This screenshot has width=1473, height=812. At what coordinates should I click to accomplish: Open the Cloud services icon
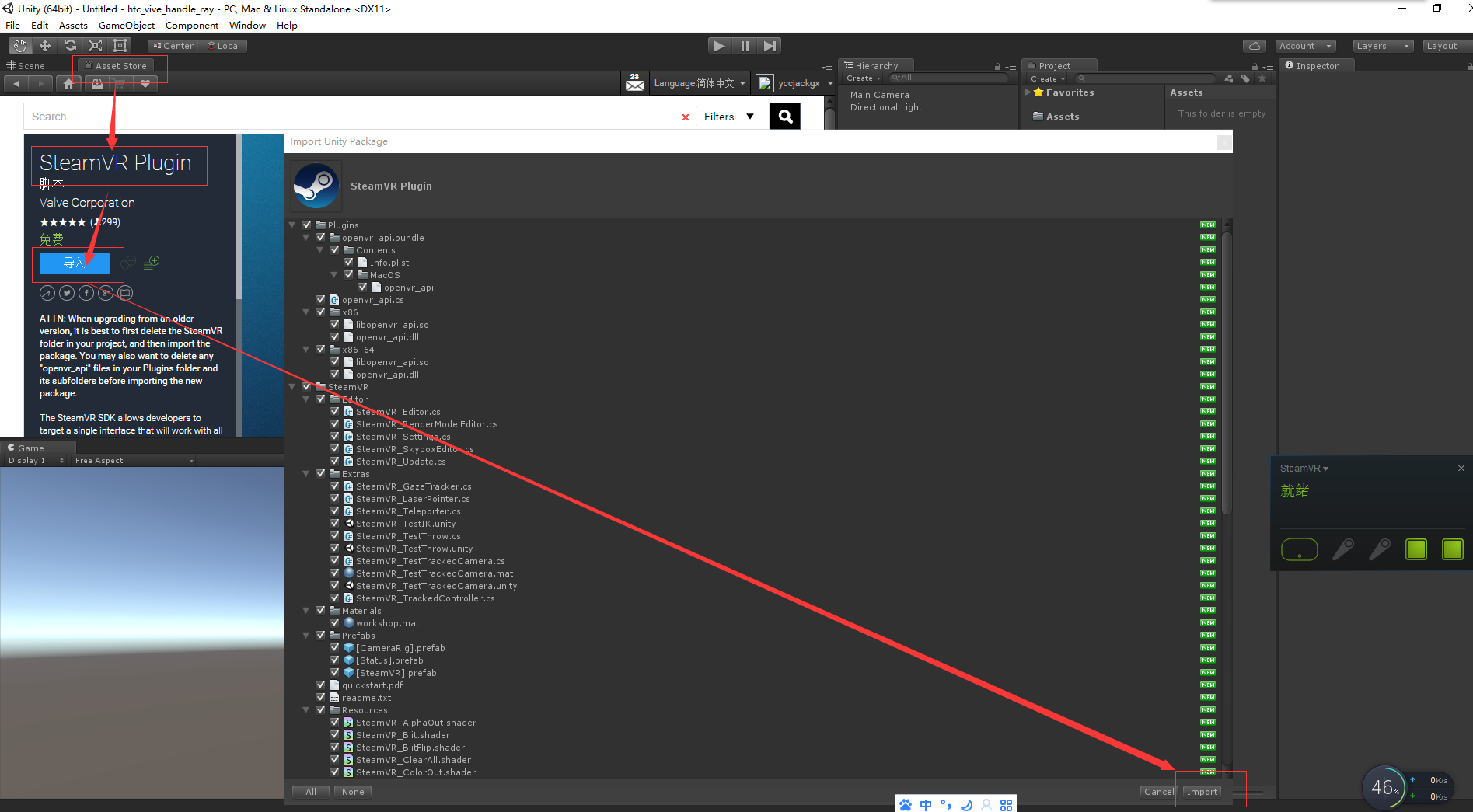point(1254,46)
